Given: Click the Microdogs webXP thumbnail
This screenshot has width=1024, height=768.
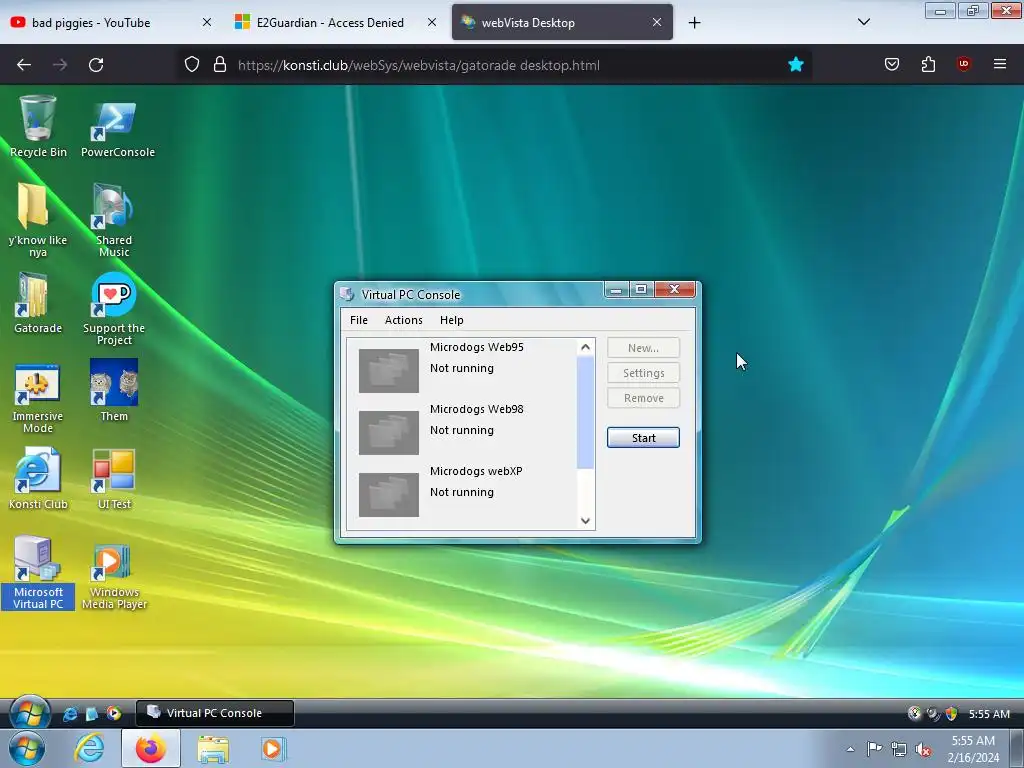Looking at the screenshot, I should click(x=389, y=495).
